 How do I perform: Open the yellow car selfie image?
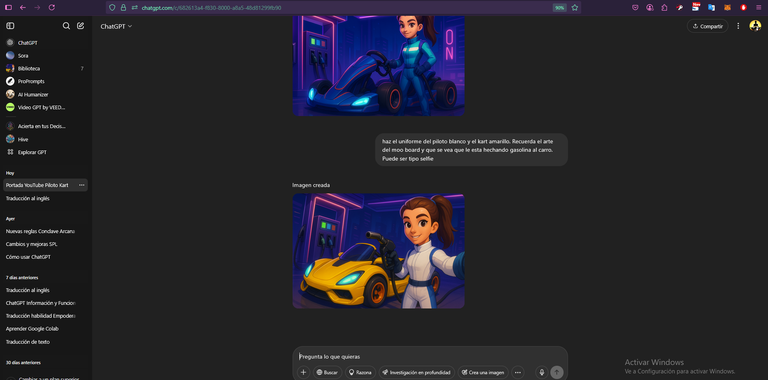(x=379, y=251)
